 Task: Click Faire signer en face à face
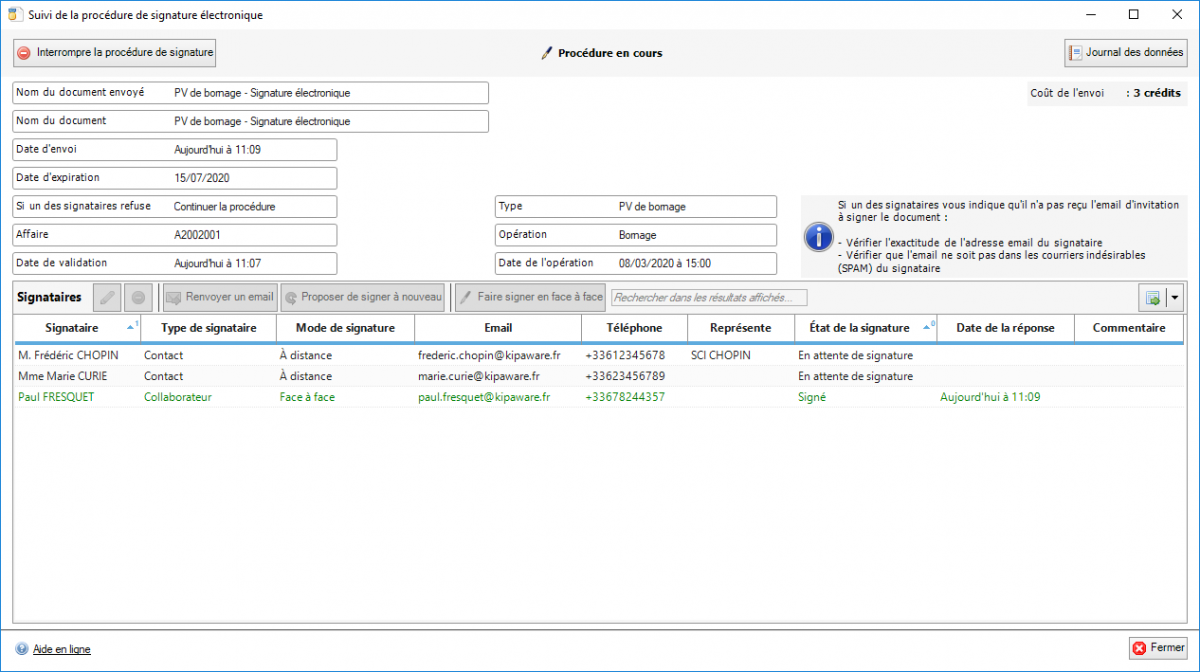(531, 297)
